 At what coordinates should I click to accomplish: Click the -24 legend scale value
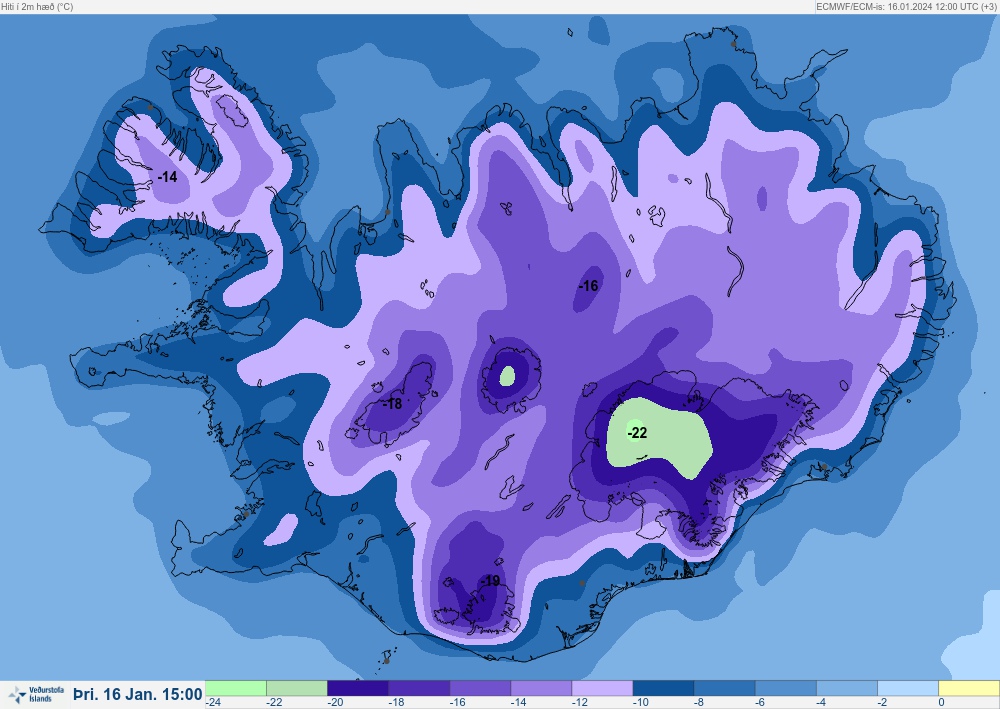(214, 702)
